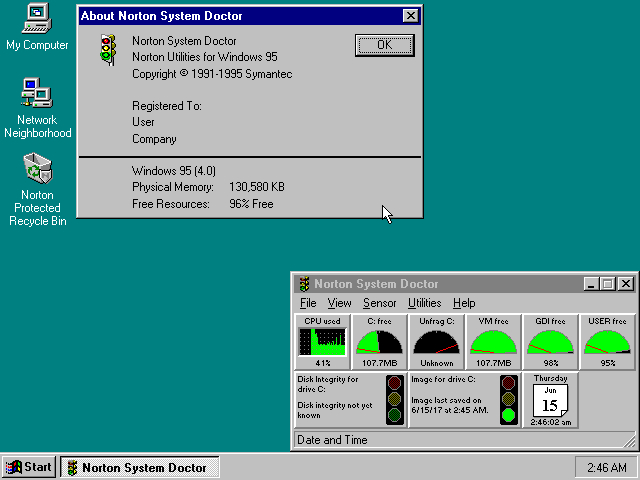Click the Windows 95 (4.0) version text
The height and width of the screenshot is (480, 640).
(174, 171)
